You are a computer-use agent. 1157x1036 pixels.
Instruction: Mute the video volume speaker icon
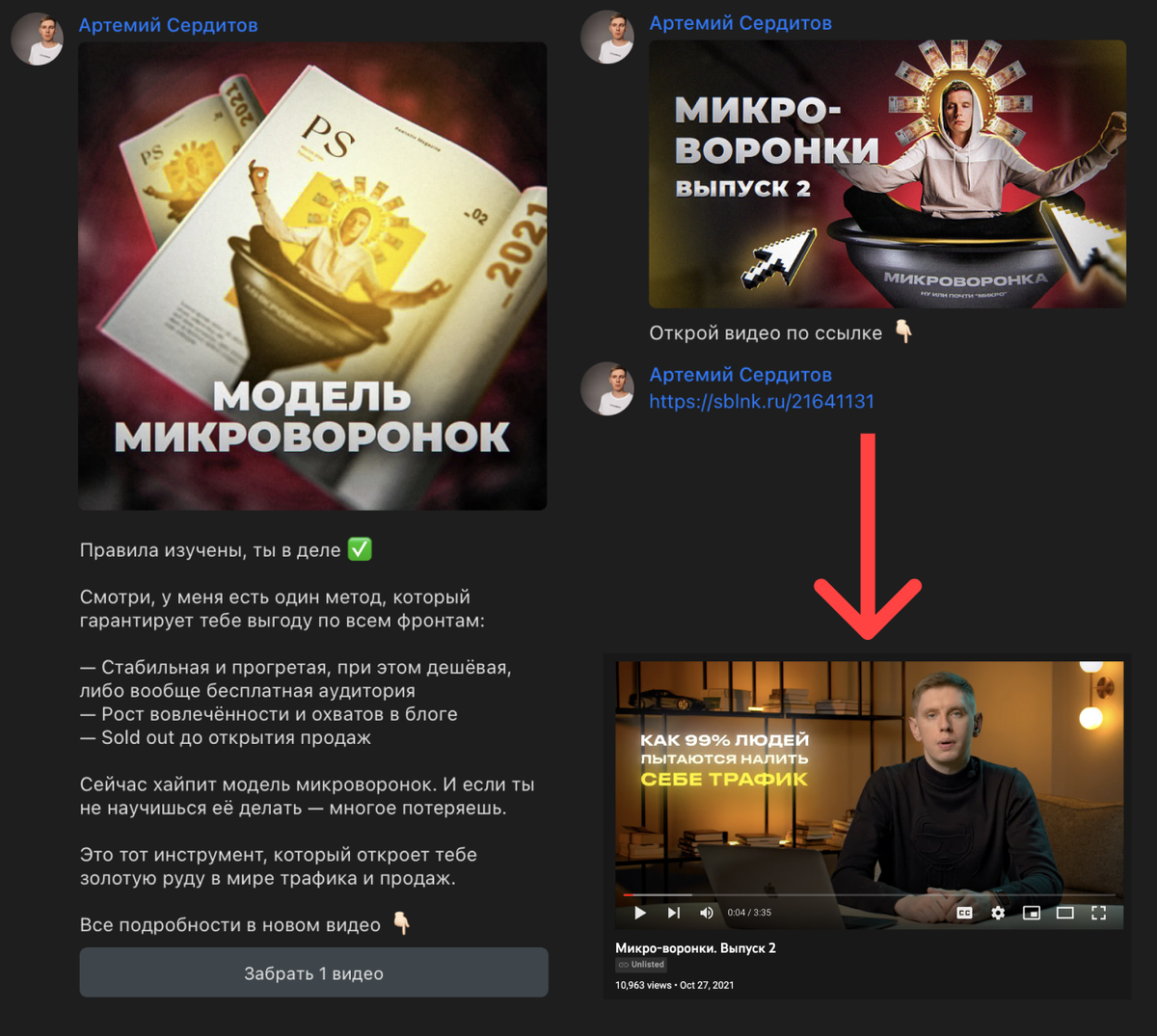pyautogui.click(x=707, y=913)
